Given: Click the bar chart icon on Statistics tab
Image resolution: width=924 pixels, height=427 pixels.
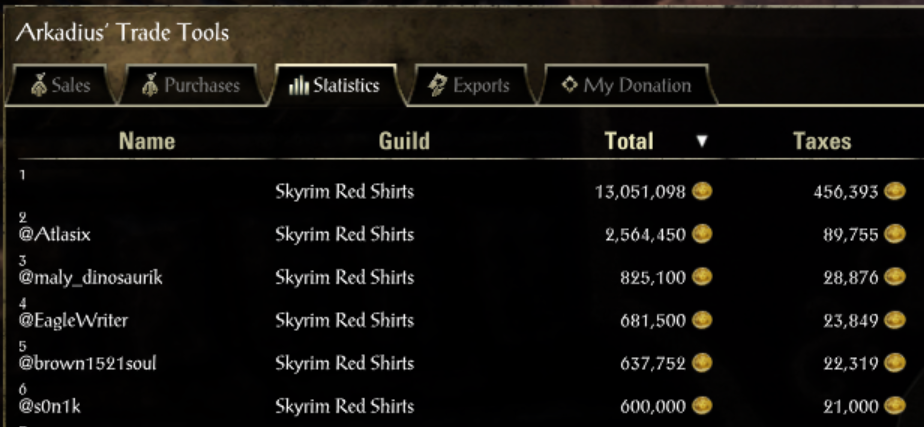Looking at the screenshot, I should click(x=298, y=85).
